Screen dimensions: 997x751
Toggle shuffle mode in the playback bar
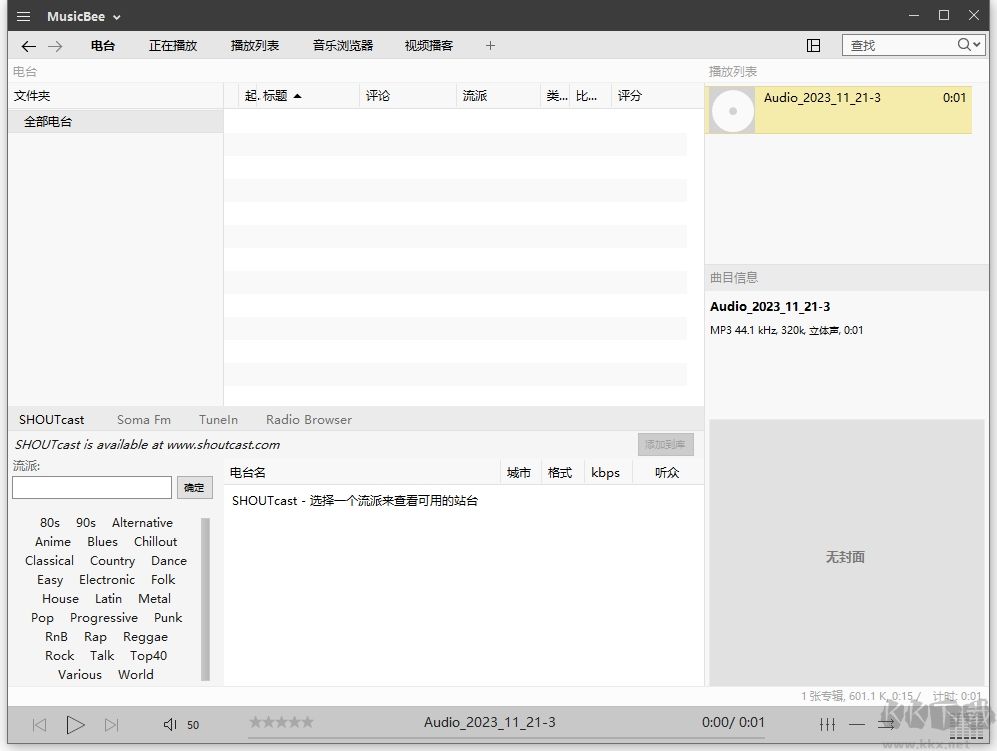tap(888, 724)
